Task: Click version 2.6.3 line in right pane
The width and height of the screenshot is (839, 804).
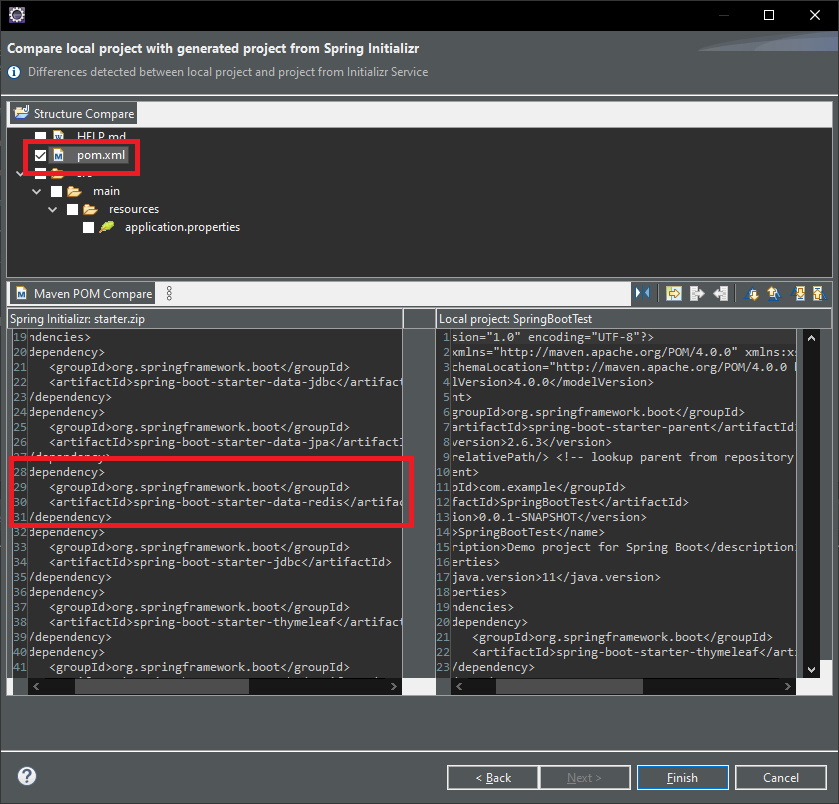Action: pos(532,442)
